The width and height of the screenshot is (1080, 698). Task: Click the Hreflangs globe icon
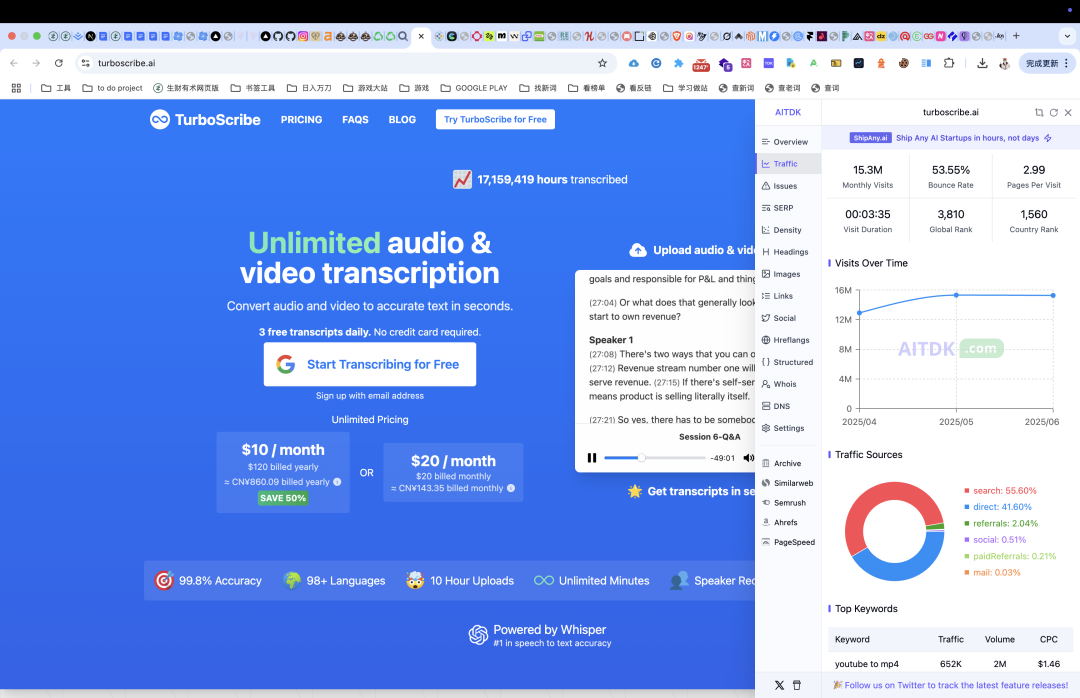[766, 340]
